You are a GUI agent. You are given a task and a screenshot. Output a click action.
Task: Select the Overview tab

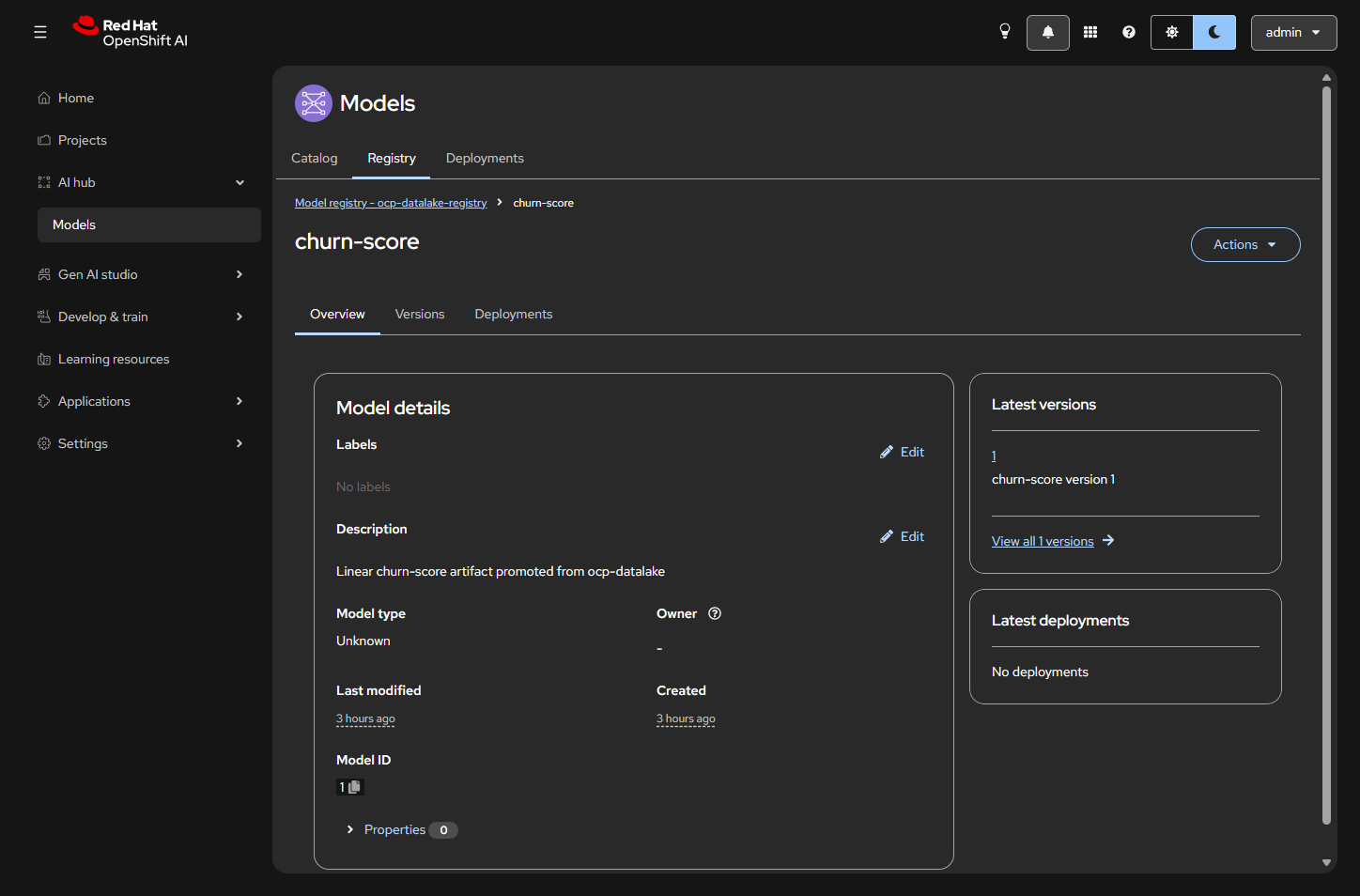337,314
